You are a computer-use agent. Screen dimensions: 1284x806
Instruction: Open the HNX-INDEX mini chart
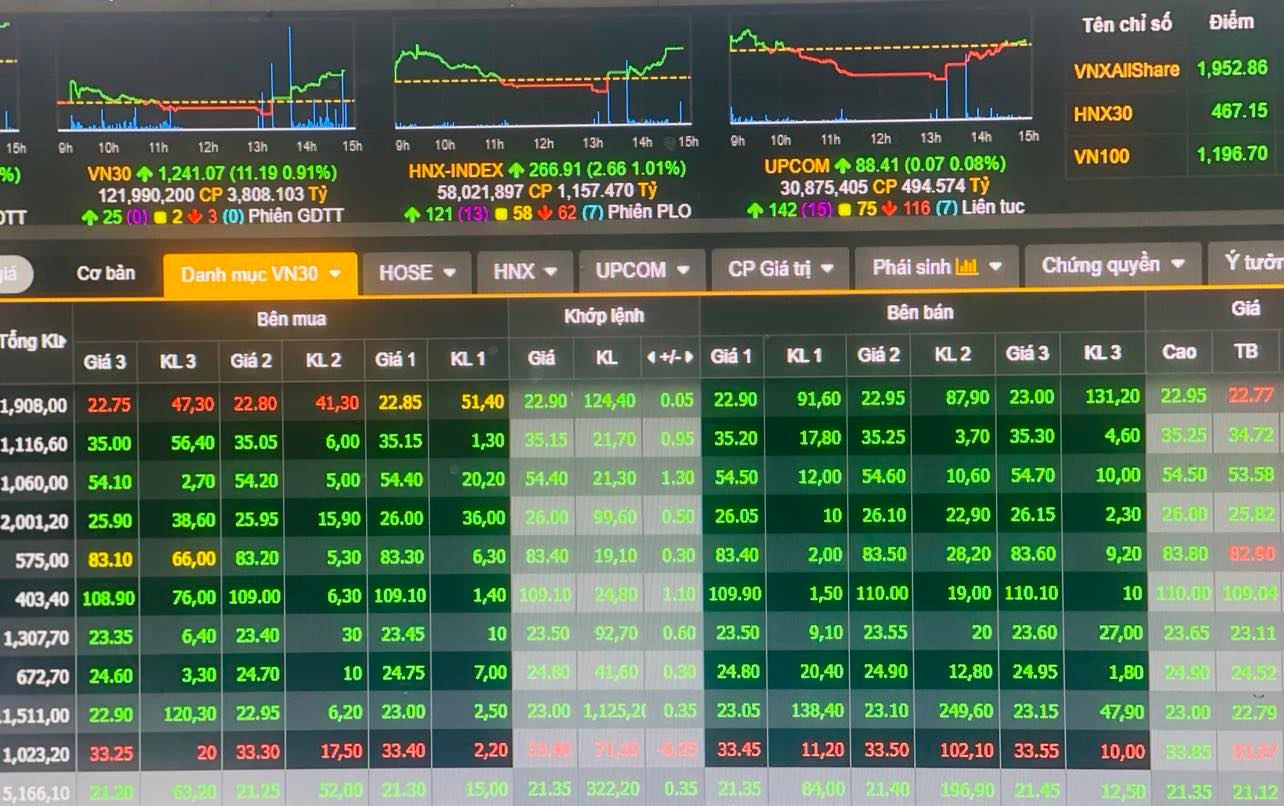[542, 72]
